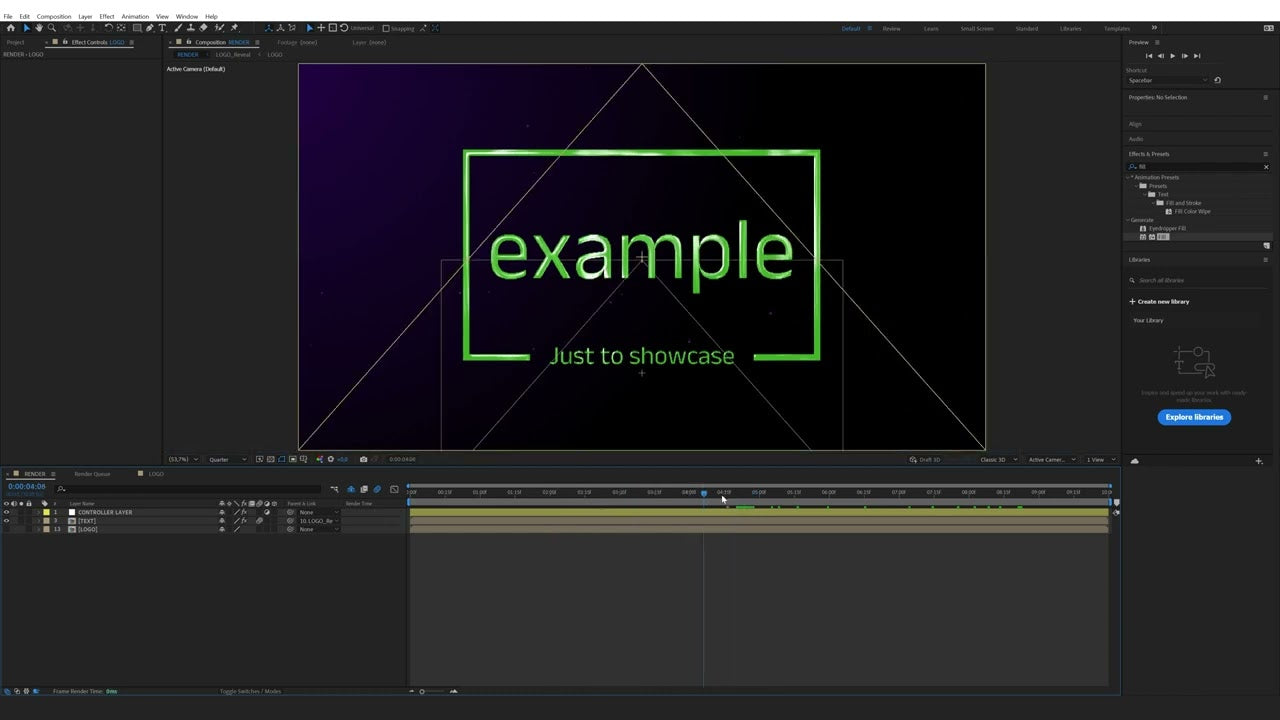This screenshot has width=1280, height=720.
Task: Open the Graph Editor in the timeline
Action: [x=395, y=489]
